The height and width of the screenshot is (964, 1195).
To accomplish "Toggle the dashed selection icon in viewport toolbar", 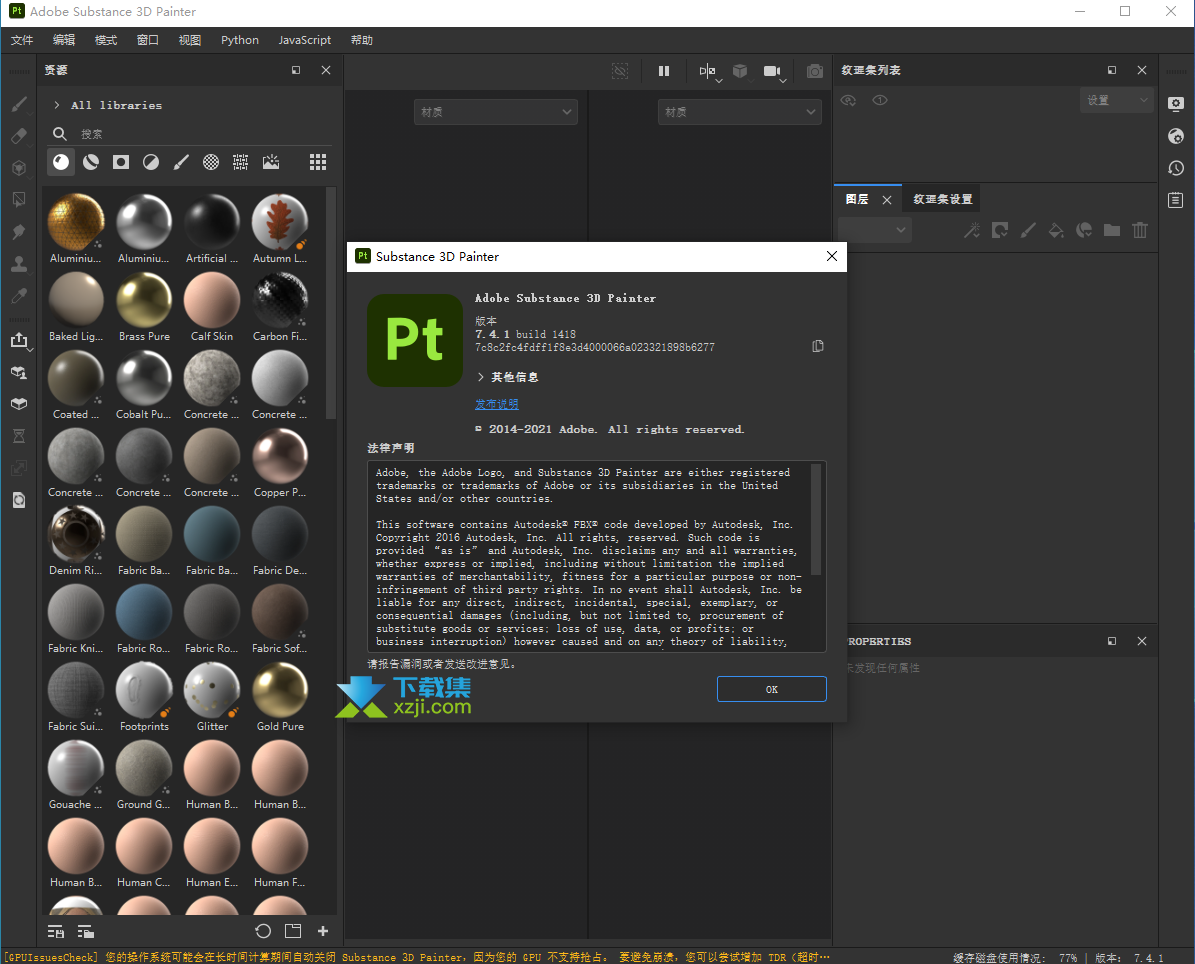I will click(620, 71).
